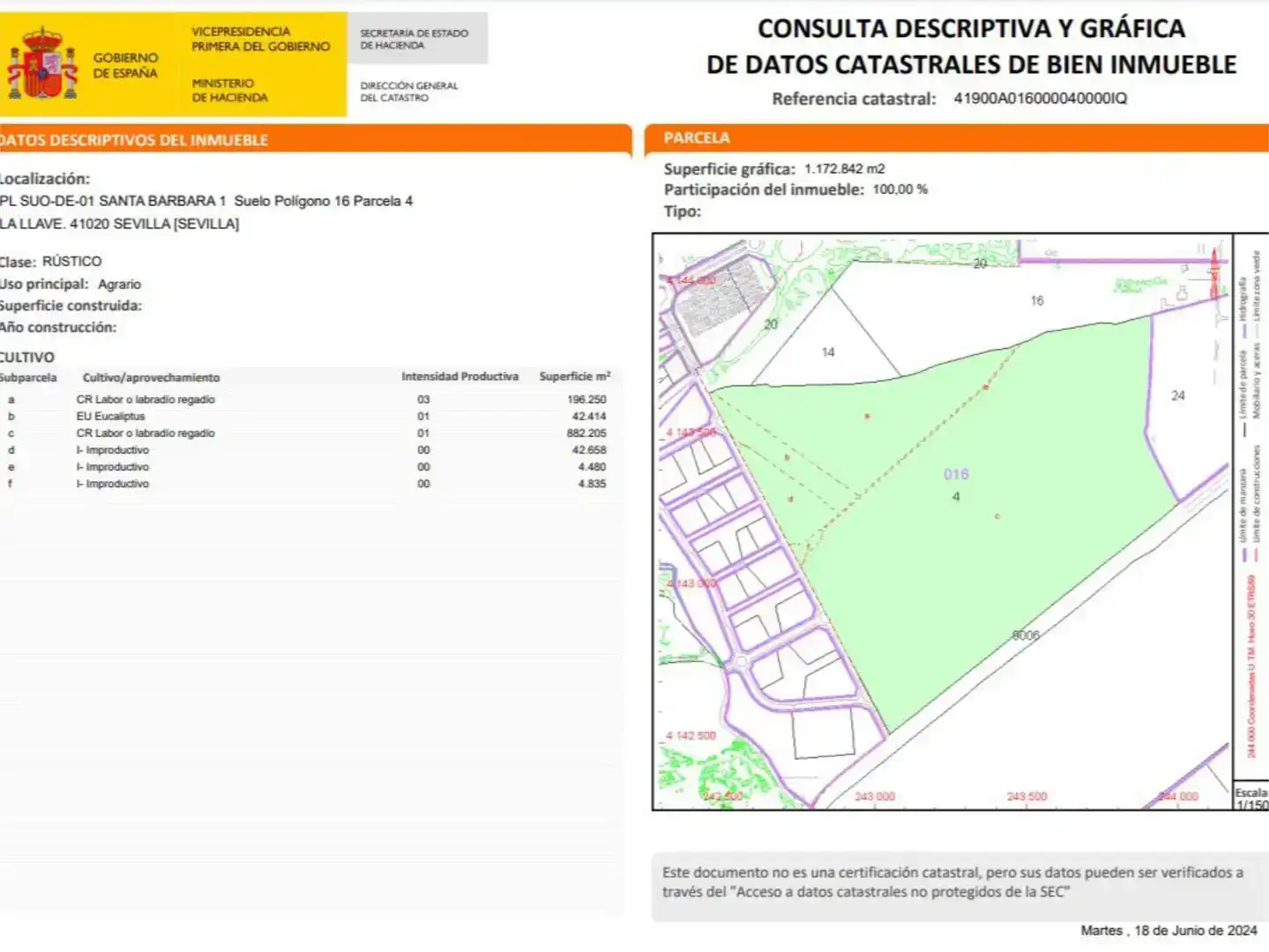Click the orange 'PARCELA' section header
This screenshot has height=952, width=1269.
click(697, 138)
